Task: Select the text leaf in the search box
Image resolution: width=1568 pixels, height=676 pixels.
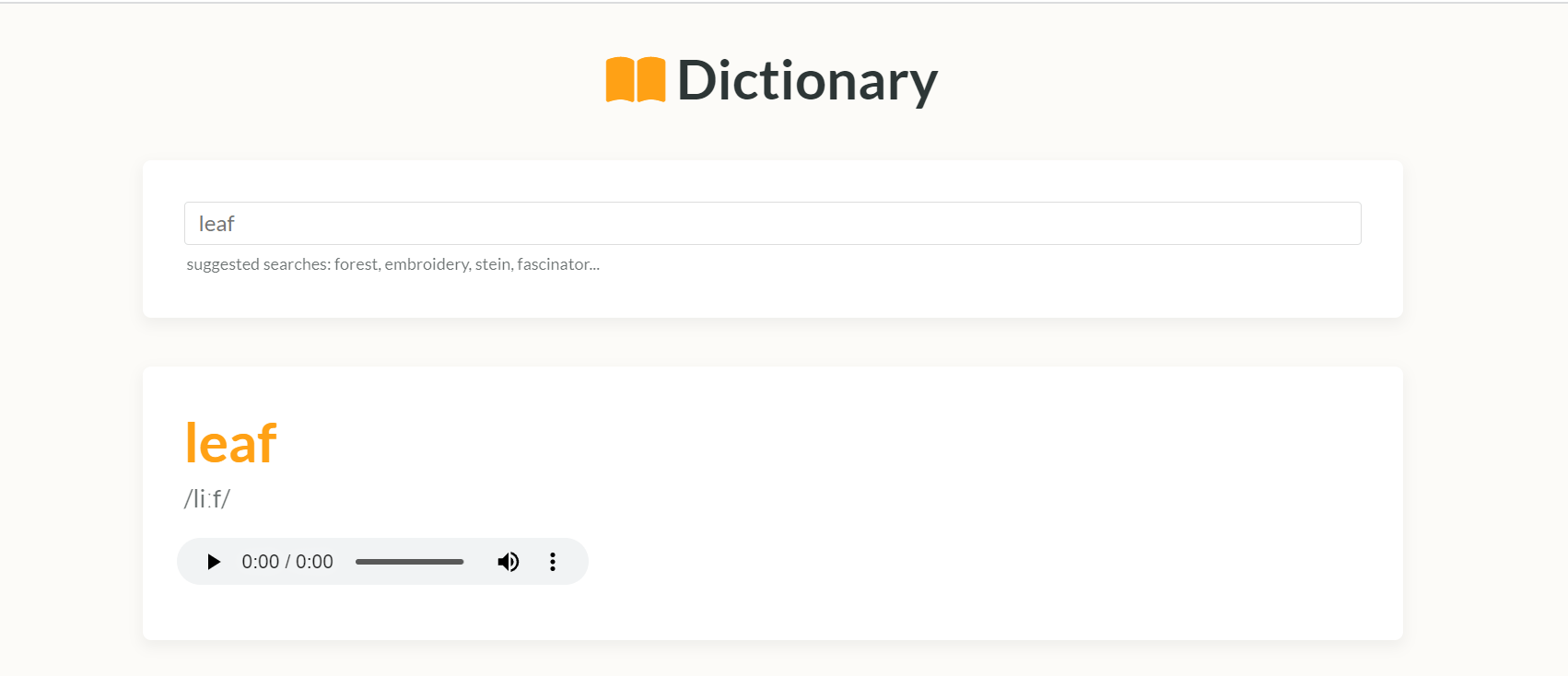Action: pyautogui.click(x=217, y=223)
